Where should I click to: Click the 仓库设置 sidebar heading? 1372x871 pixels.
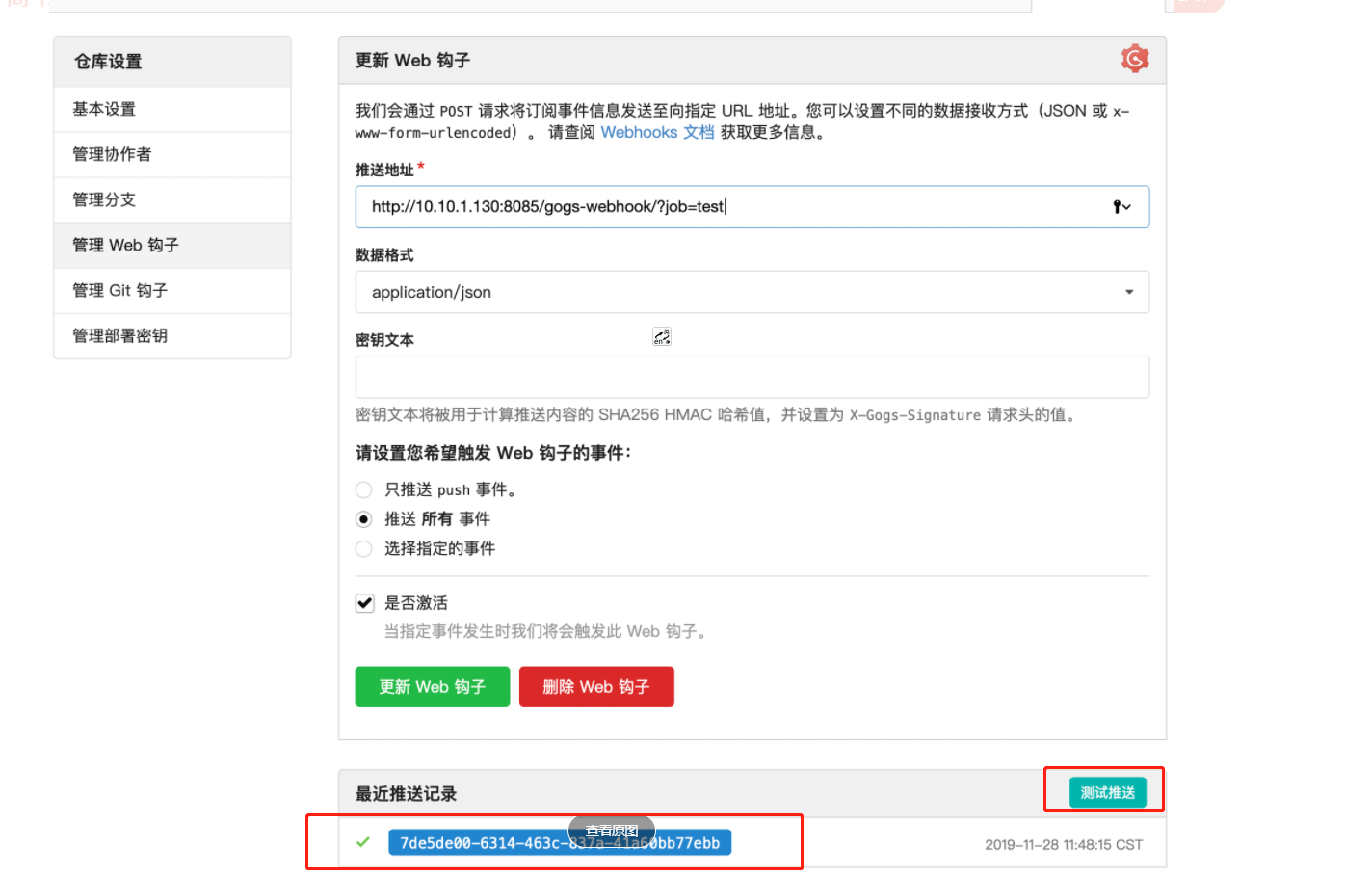point(108,62)
